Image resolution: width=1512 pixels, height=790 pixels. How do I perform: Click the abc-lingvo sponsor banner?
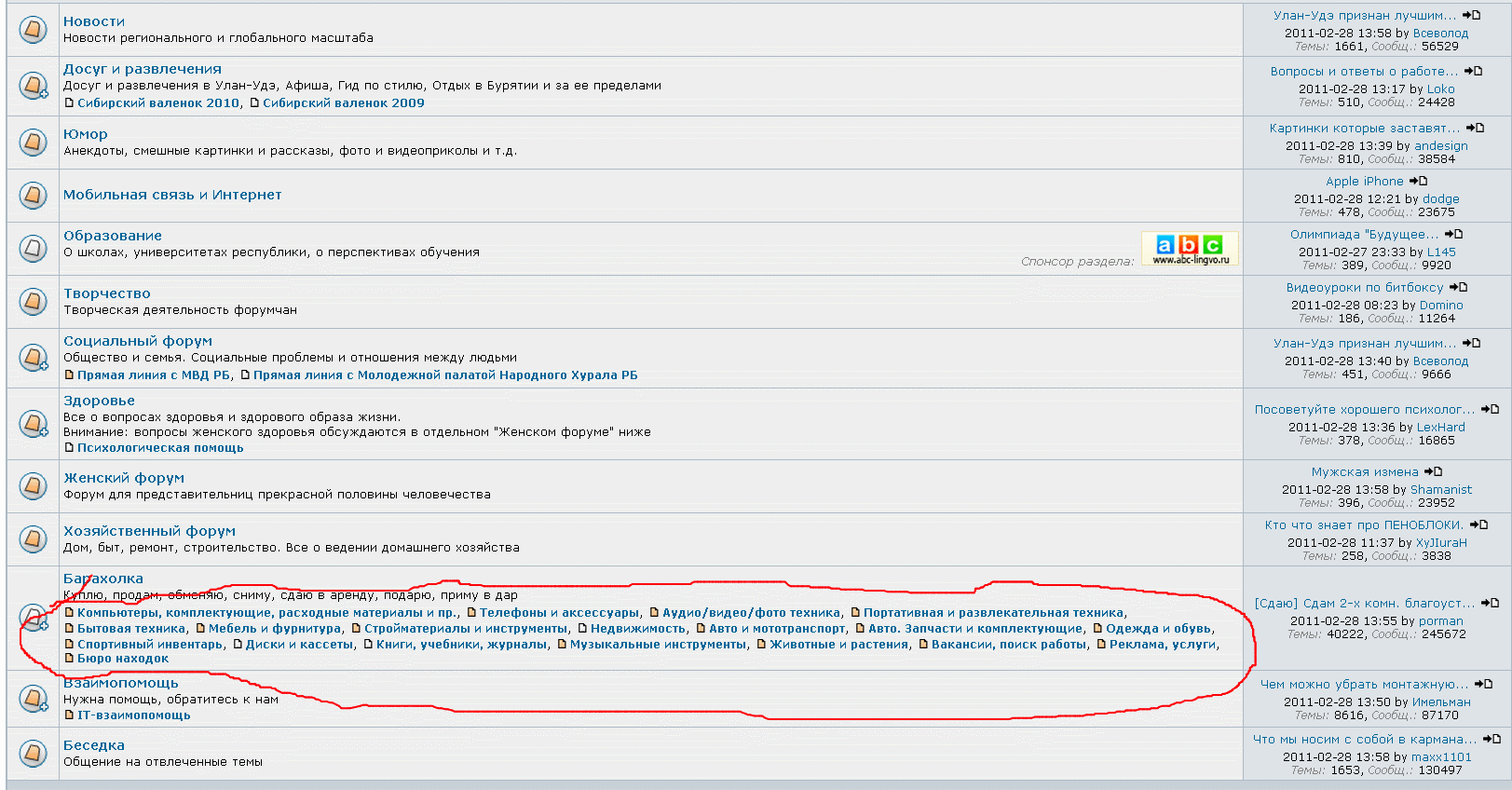point(1190,249)
